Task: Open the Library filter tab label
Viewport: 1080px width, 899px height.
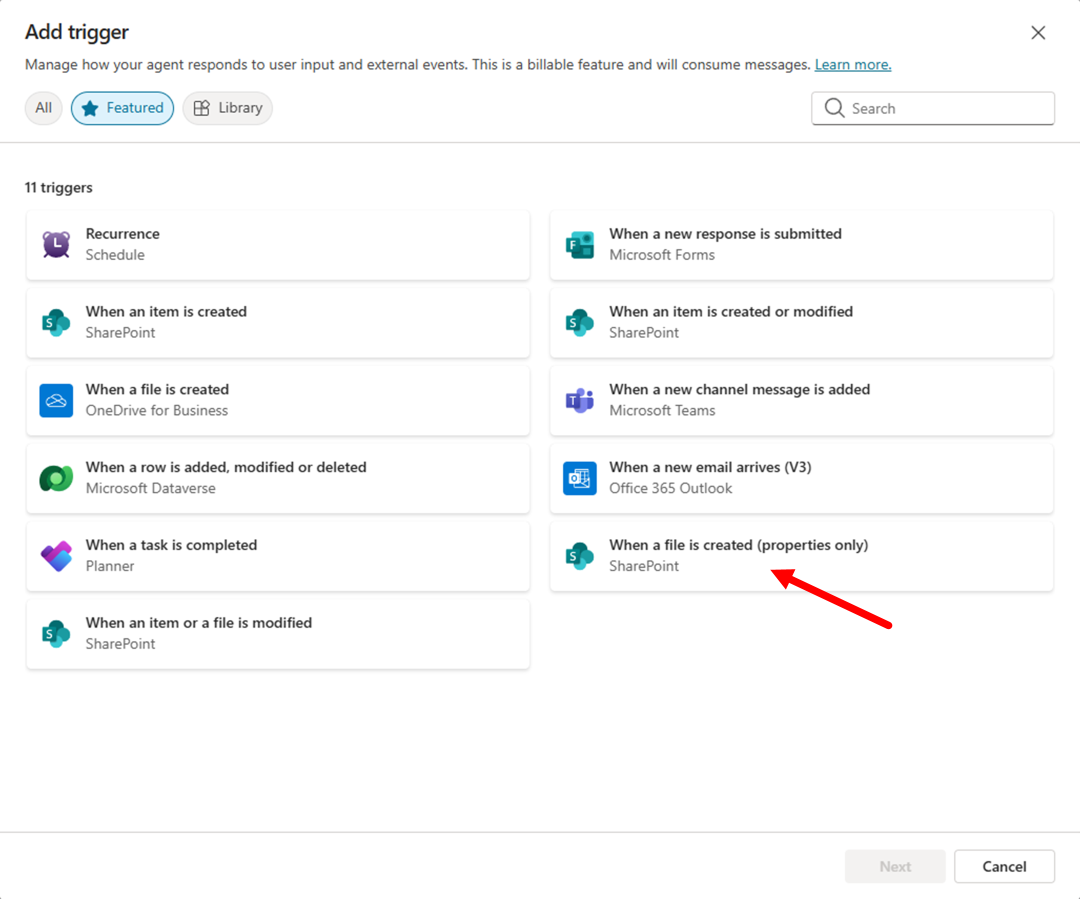Action: pyautogui.click(x=240, y=107)
